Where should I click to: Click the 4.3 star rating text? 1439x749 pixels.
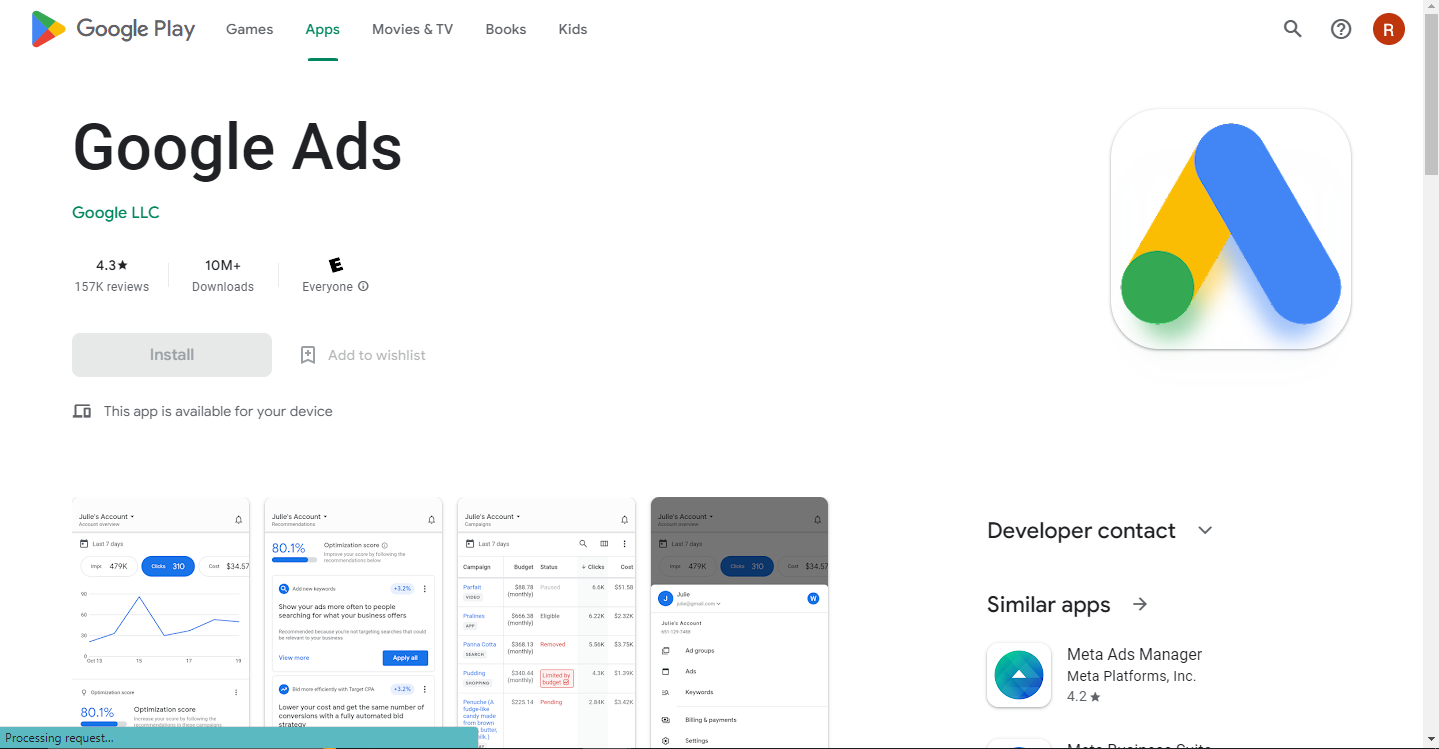pos(112,265)
